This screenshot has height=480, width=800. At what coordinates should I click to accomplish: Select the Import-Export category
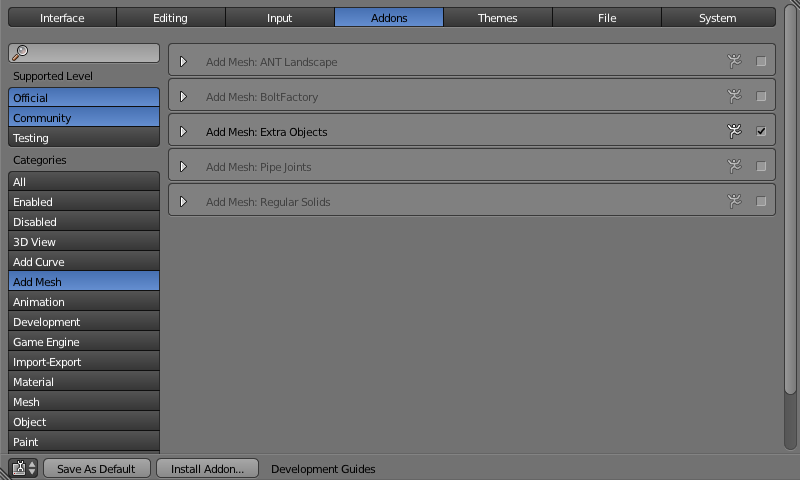coord(84,362)
